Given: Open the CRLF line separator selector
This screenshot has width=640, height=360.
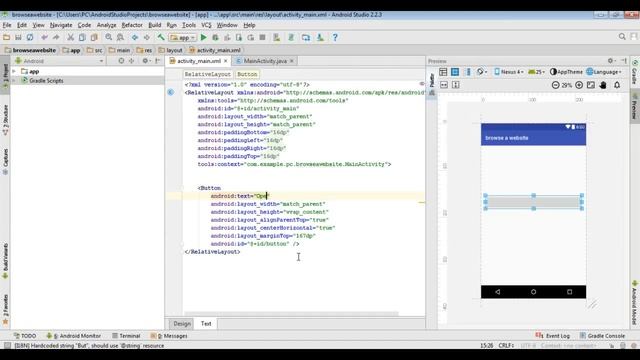Looking at the screenshot, I should (x=507, y=346).
